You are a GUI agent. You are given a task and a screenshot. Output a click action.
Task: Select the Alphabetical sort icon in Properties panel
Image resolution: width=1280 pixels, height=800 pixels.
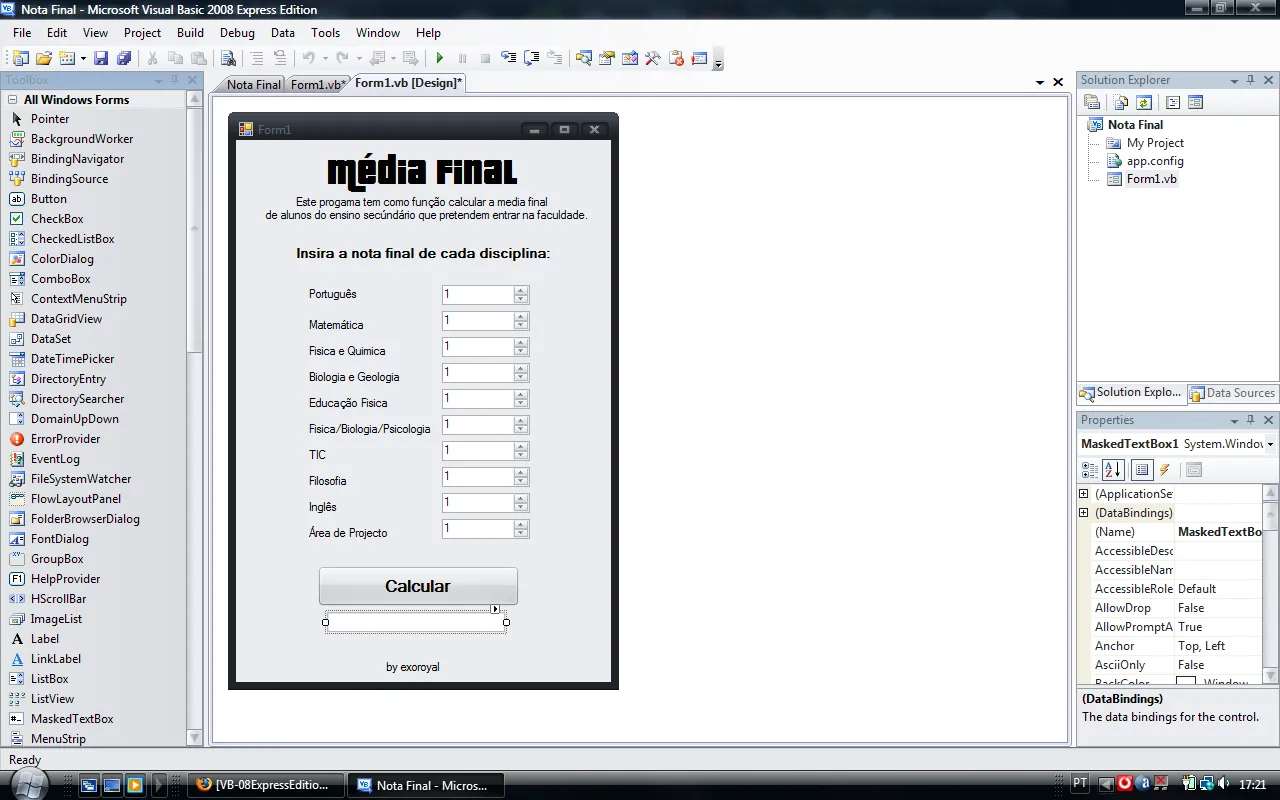(1113, 469)
